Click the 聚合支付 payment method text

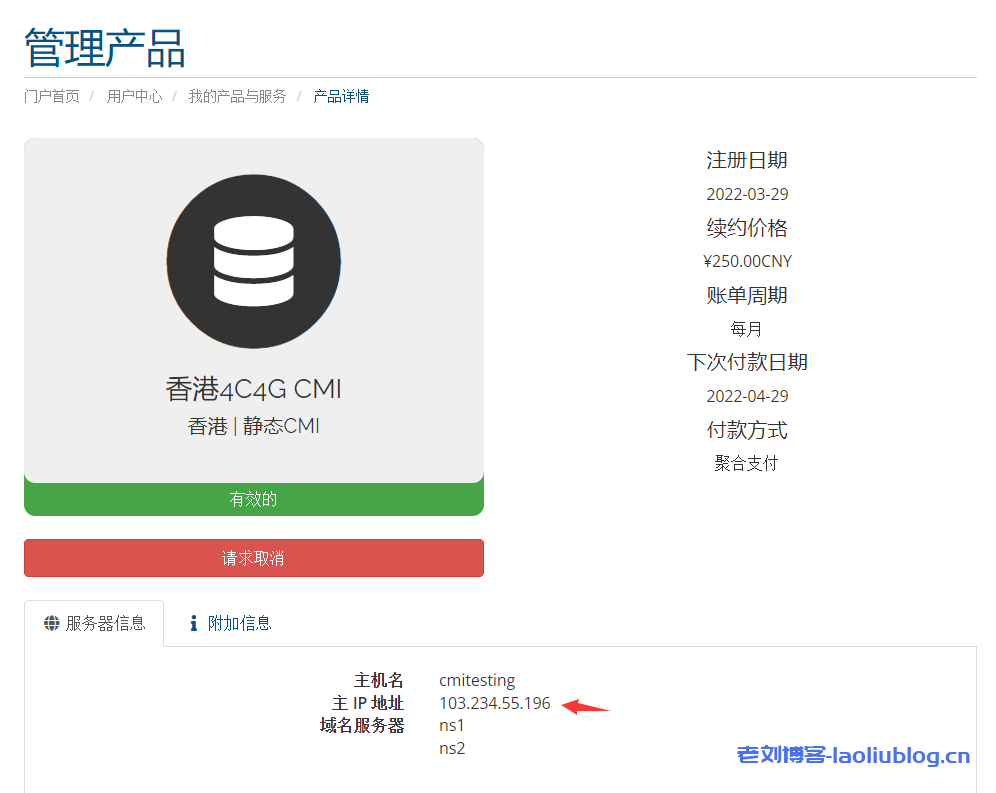pyautogui.click(x=746, y=463)
